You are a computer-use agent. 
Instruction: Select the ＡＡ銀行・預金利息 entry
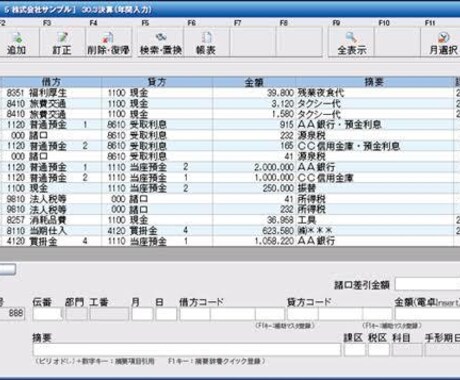[339, 125]
